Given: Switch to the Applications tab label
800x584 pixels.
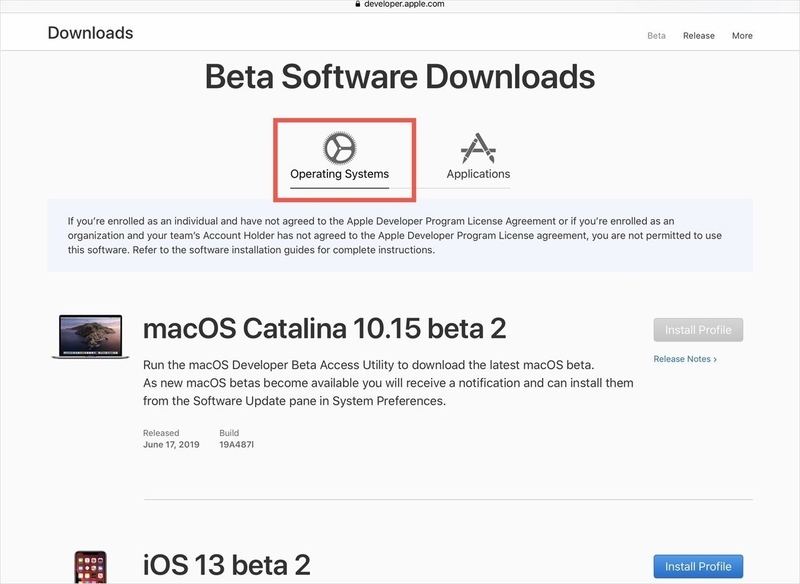Looking at the screenshot, I should pos(478,174).
